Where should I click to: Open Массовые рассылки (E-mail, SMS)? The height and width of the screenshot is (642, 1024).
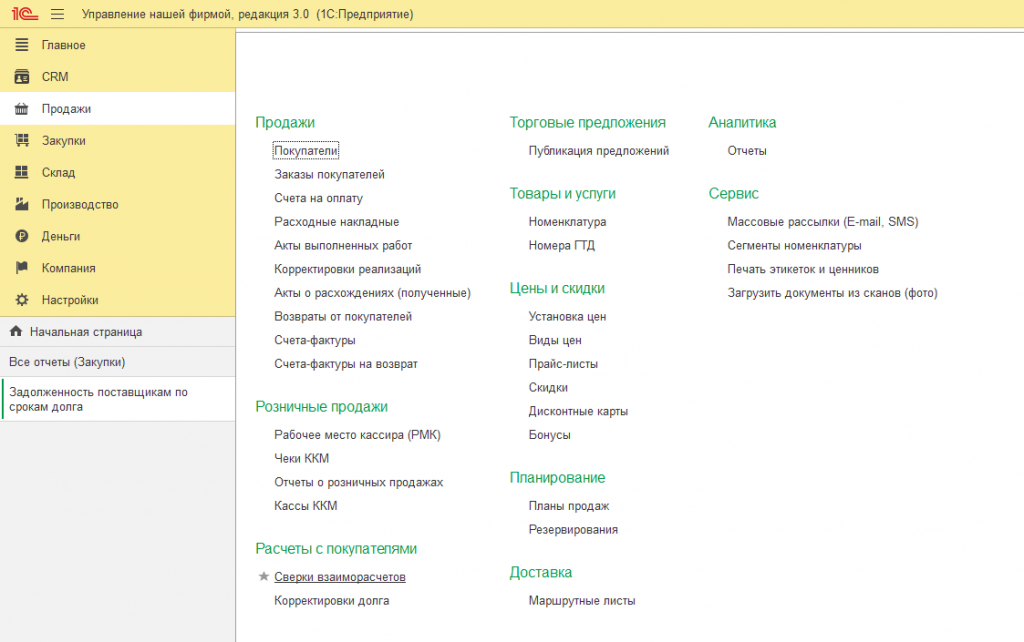[823, 221]
